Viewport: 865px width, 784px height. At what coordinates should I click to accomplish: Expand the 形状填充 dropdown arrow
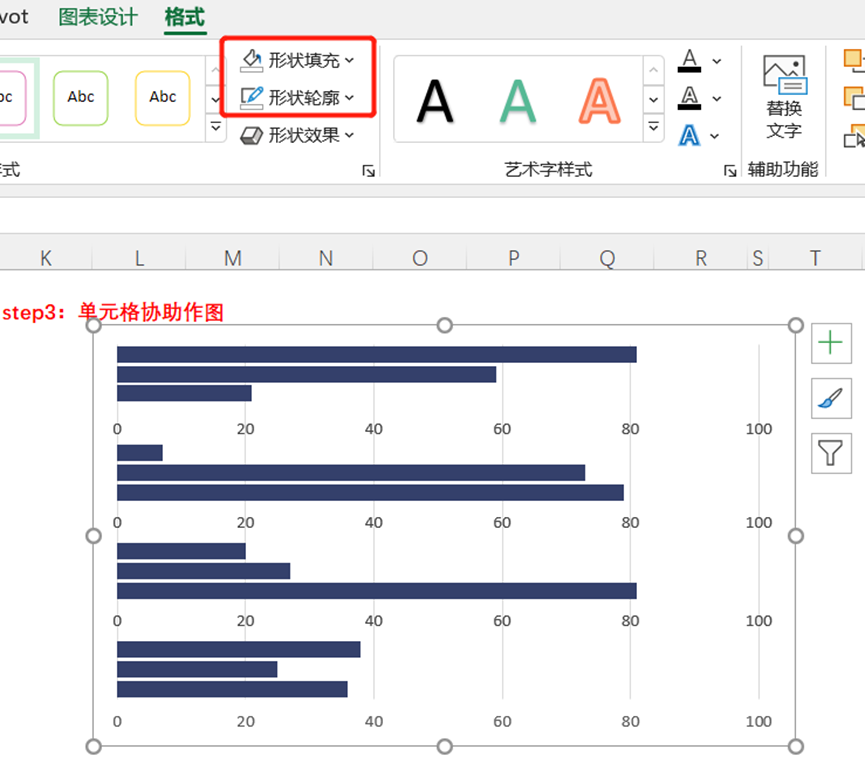point(349,60)
